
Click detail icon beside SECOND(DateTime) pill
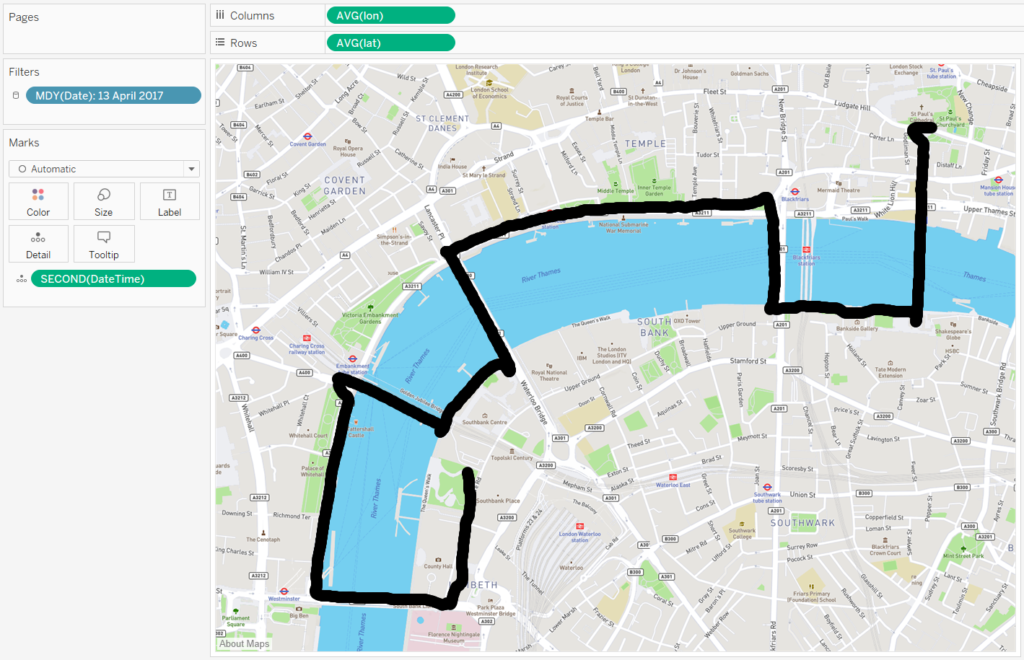(x=22, y=279)
